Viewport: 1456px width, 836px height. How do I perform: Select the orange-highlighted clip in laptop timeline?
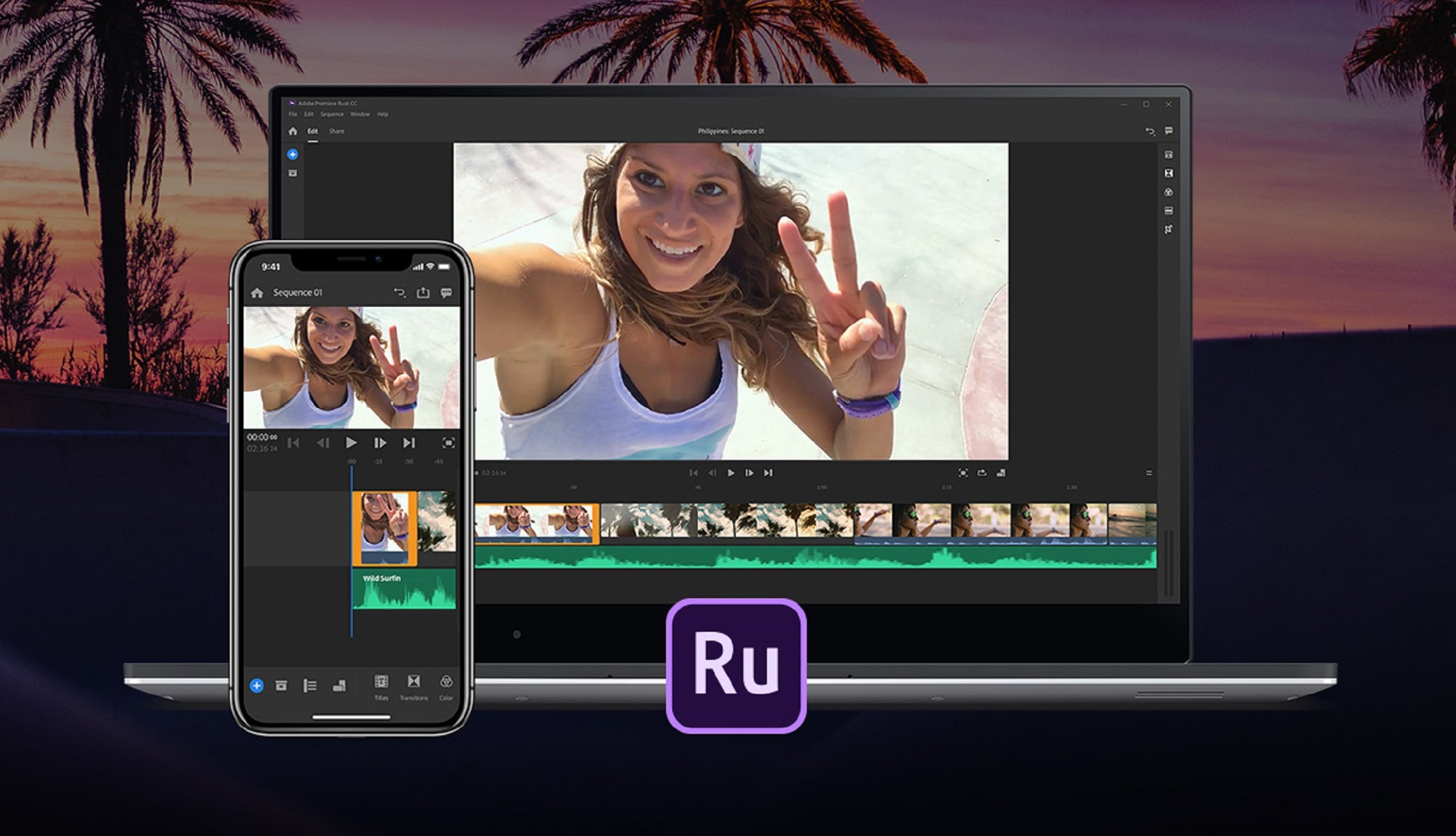coord(537,523)
